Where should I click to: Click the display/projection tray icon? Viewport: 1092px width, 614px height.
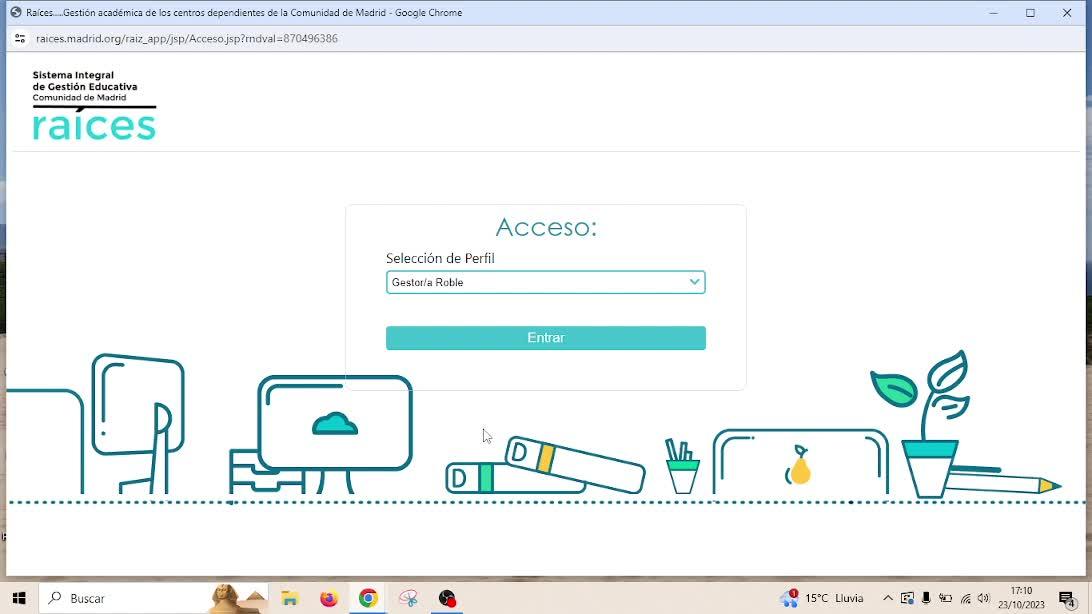(907, 598)
